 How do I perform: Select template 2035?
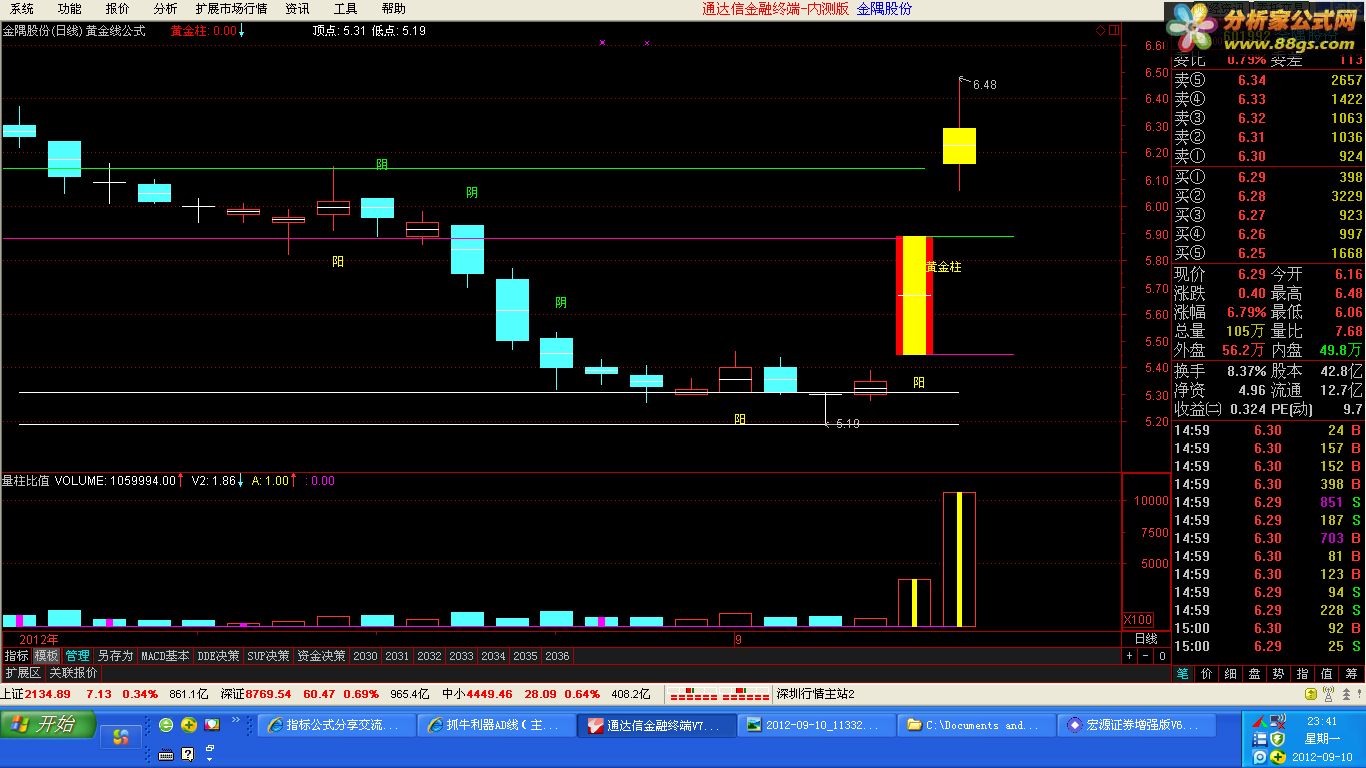[525, 656]
